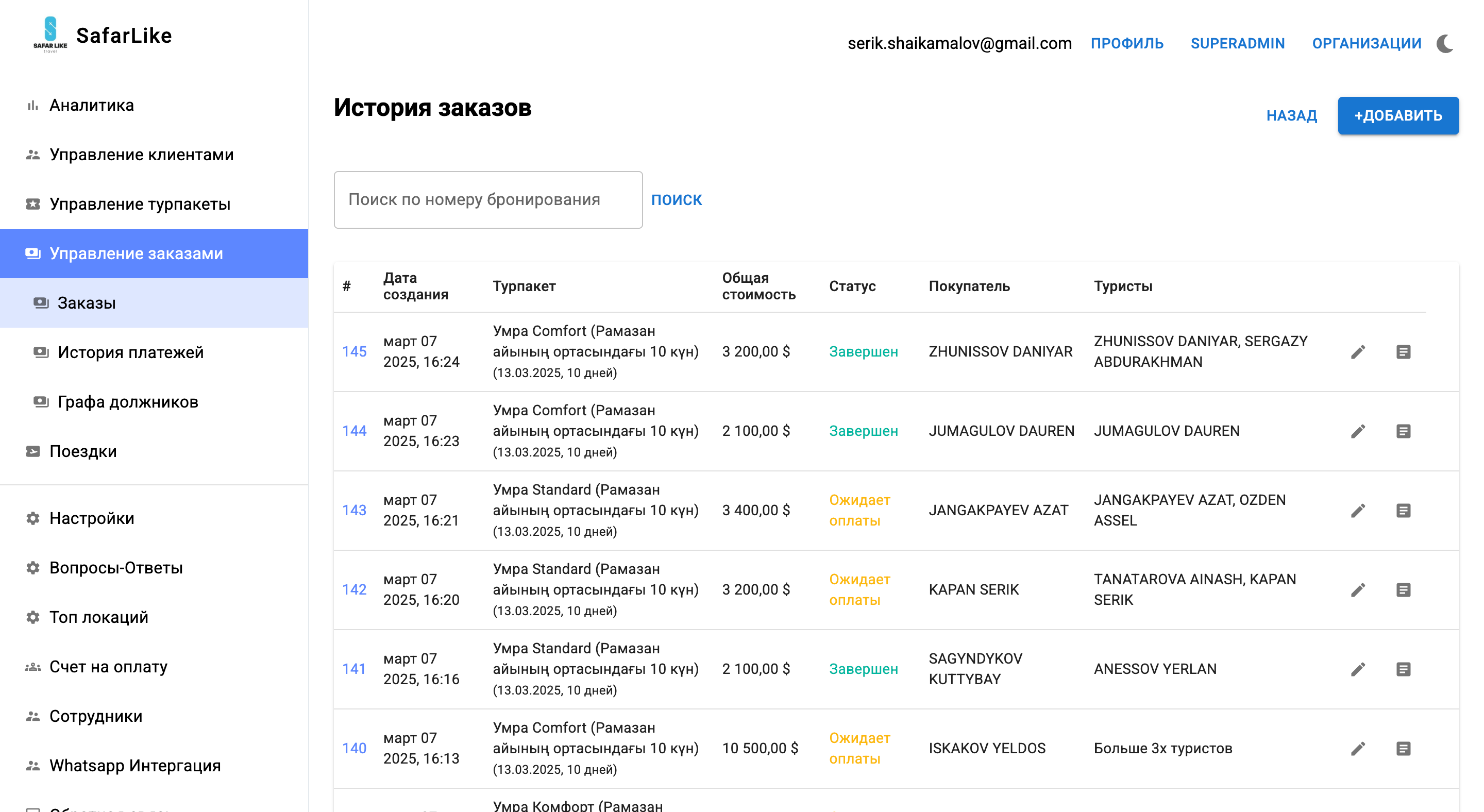Open История платежей submenu
Screen dimensions: 1484x812
point(154,352)
